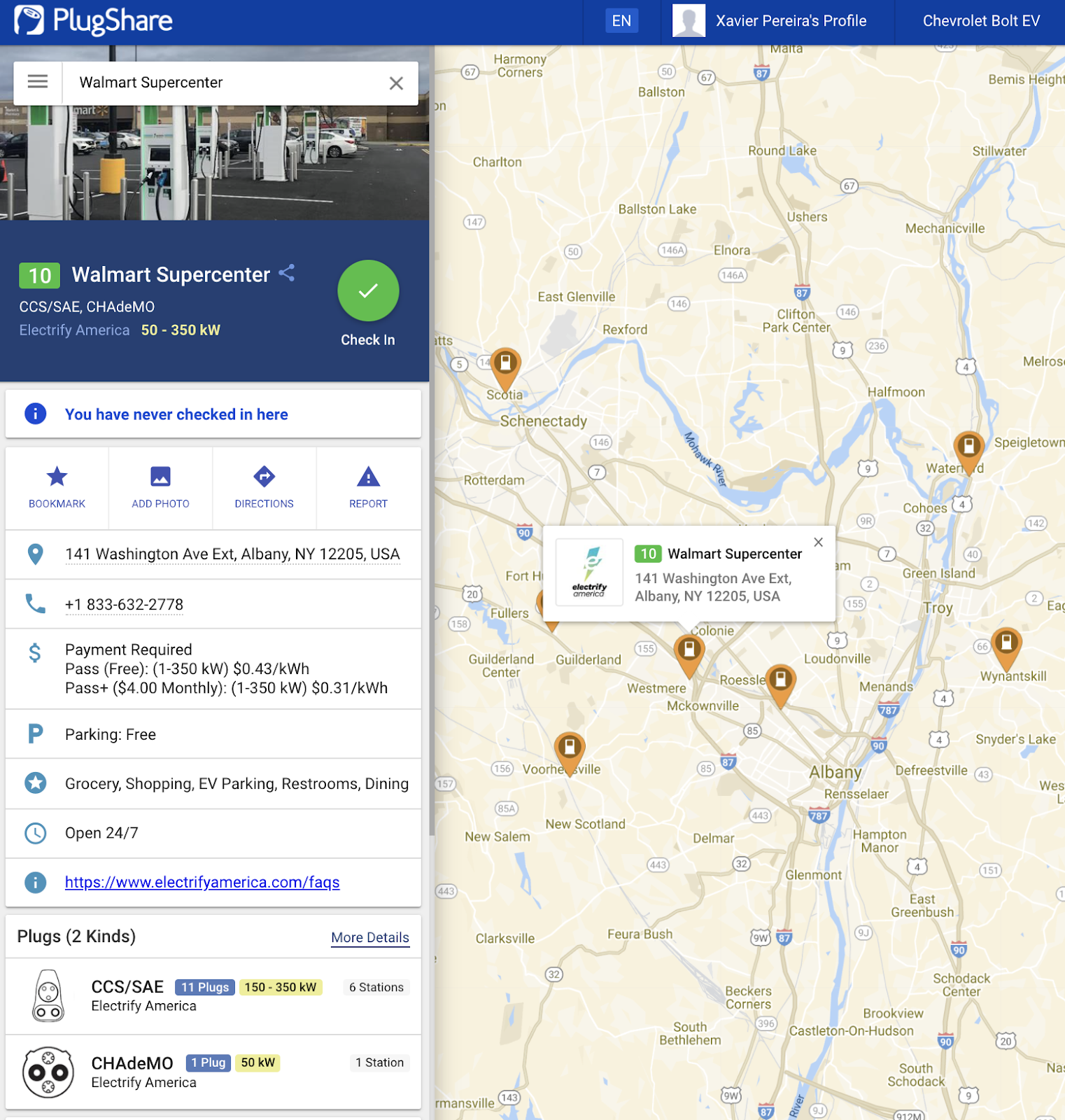
Task: Open the hamburger menu
Action: click(38, 83)
